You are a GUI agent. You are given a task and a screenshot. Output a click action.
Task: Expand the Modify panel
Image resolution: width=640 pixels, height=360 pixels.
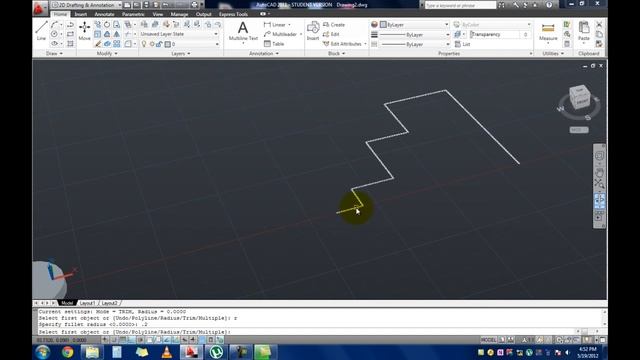tap(107, 53)
